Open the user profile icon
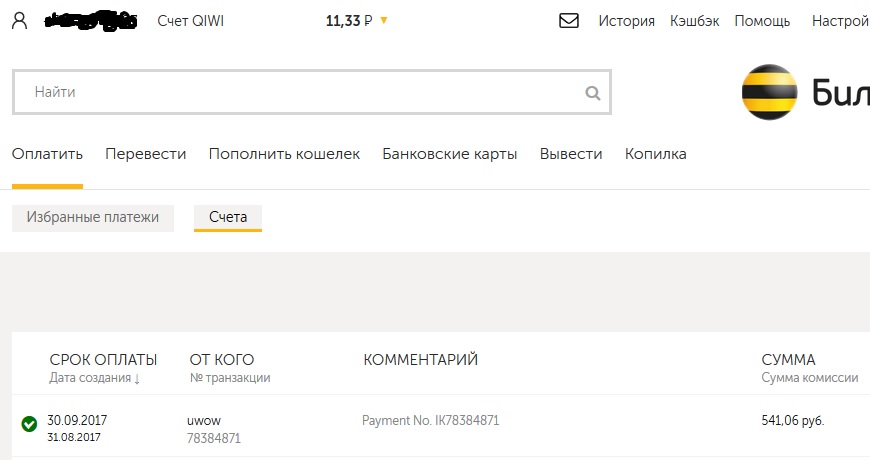The width and height of the screenshot is (870, 460). (19, 21)
